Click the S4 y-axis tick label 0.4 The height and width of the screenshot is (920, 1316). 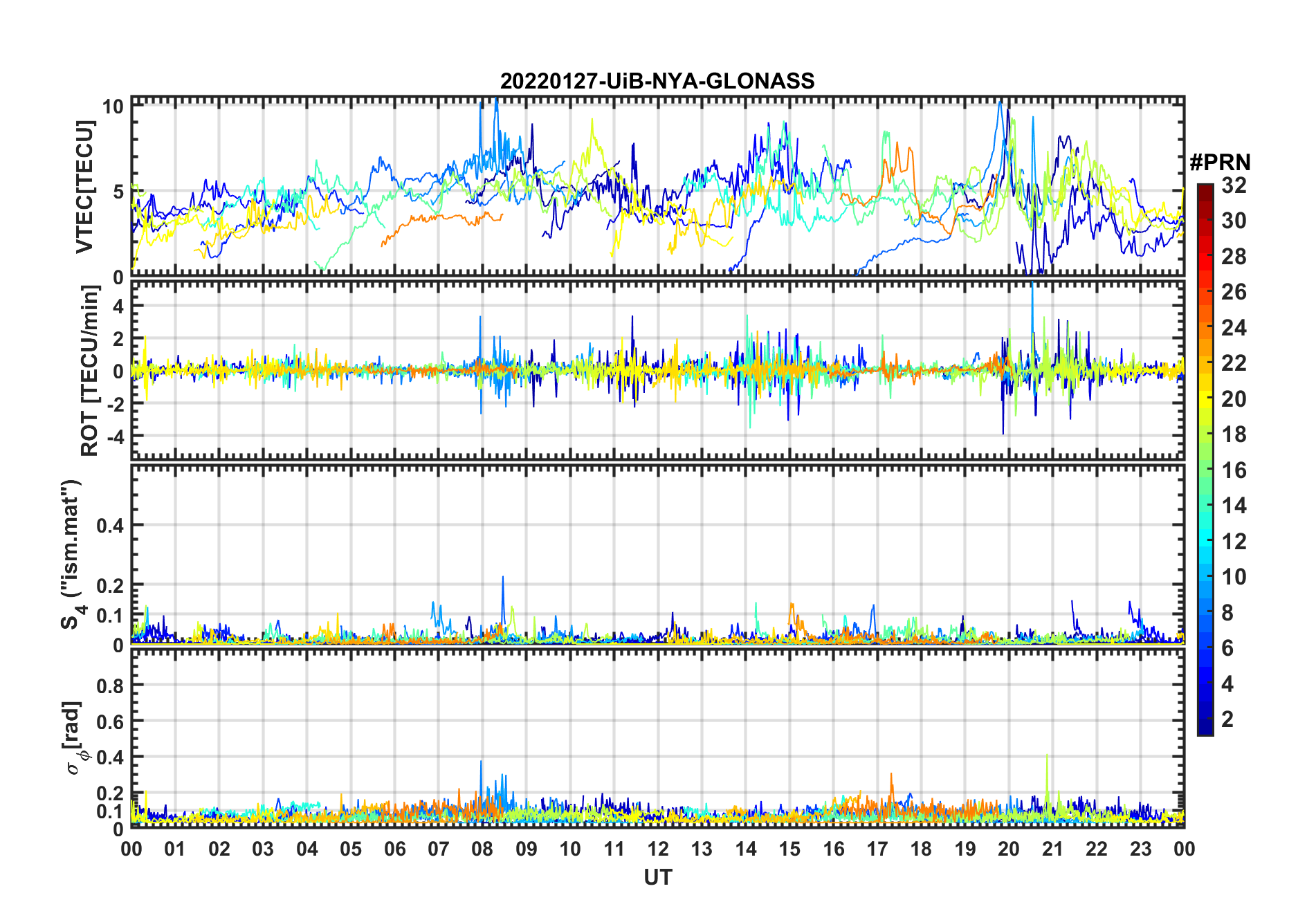tap(110, 525)
